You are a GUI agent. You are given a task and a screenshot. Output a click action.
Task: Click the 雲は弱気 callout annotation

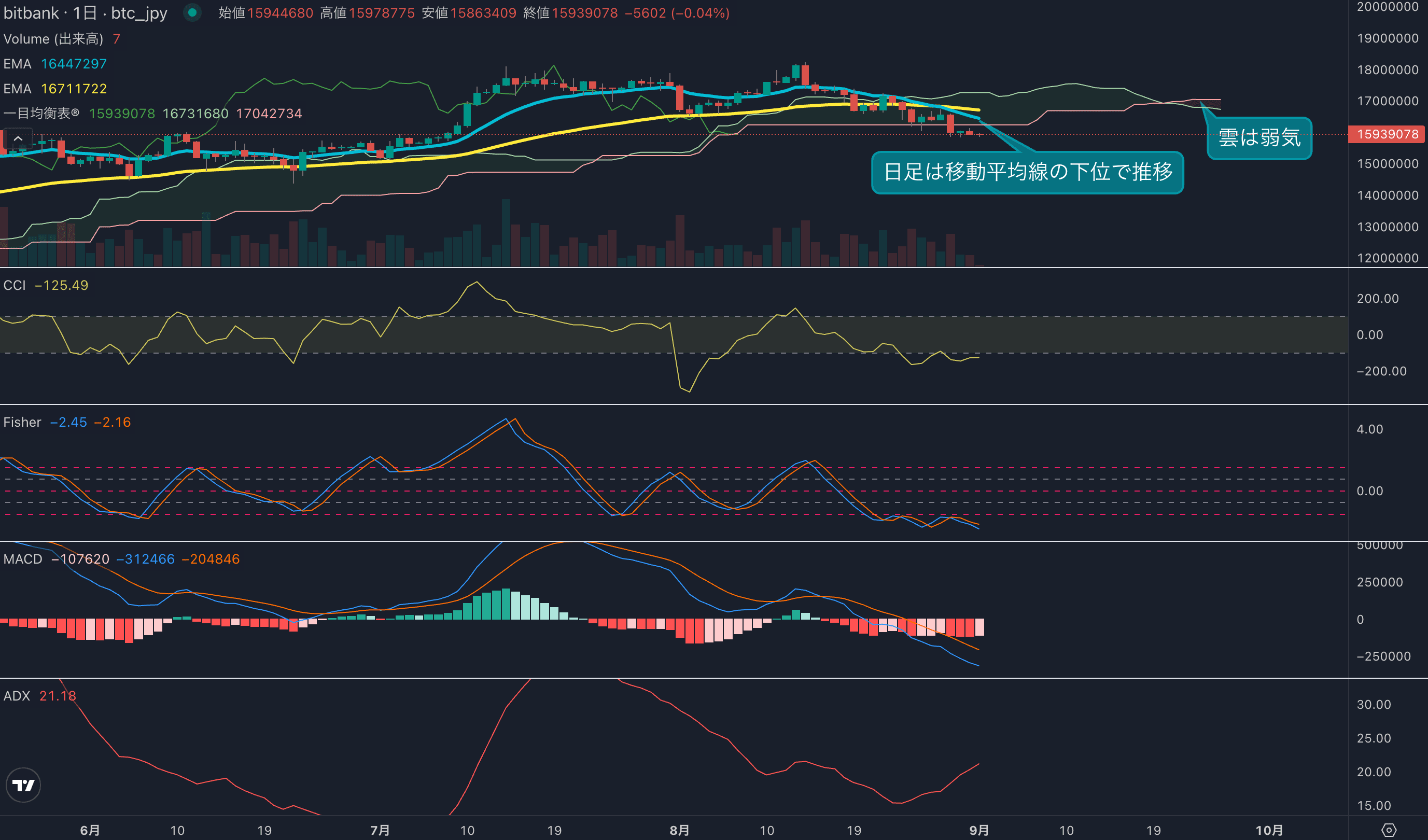(x=1259, y=138)
